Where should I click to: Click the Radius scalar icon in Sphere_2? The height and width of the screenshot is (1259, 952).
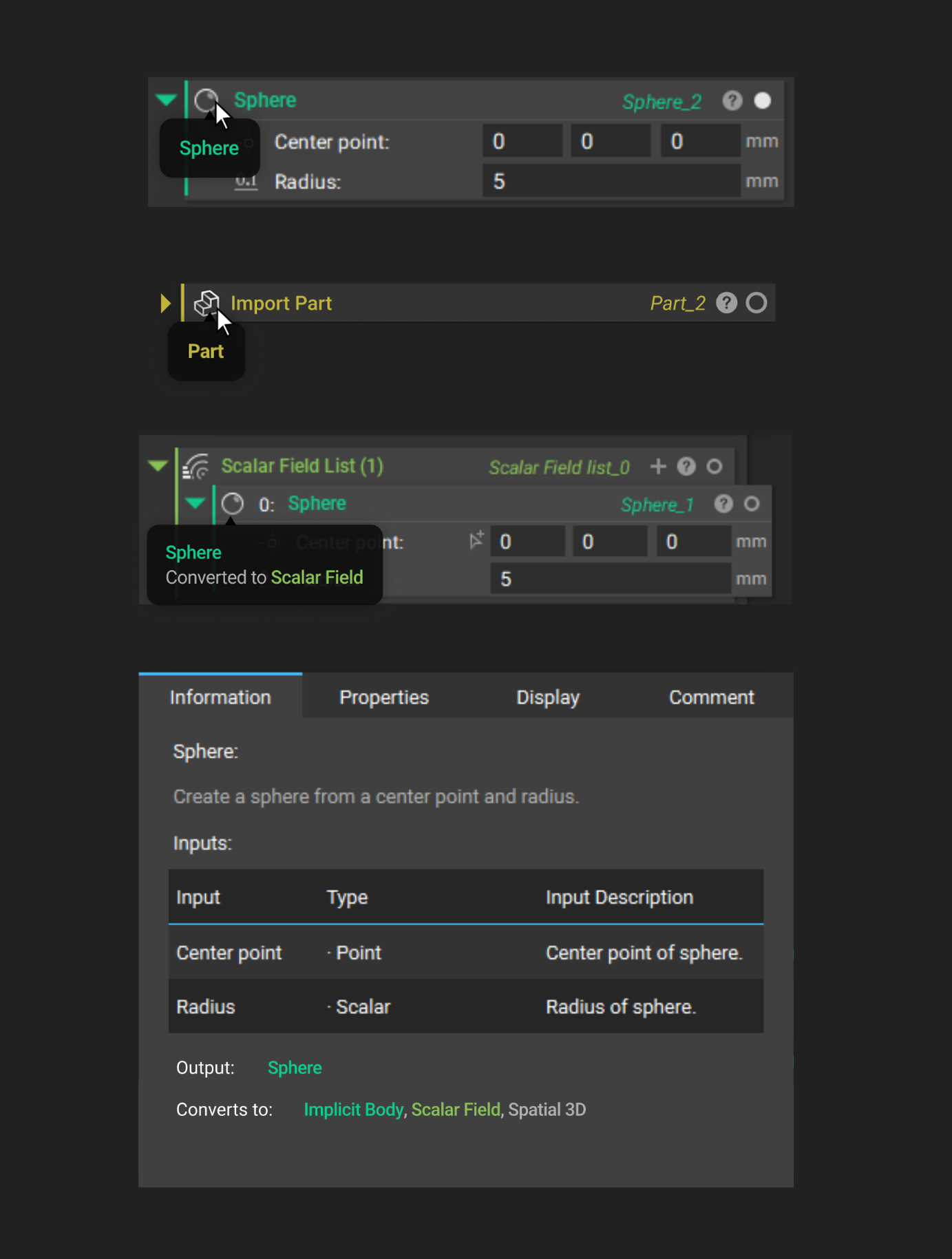(x=246, y=182)
